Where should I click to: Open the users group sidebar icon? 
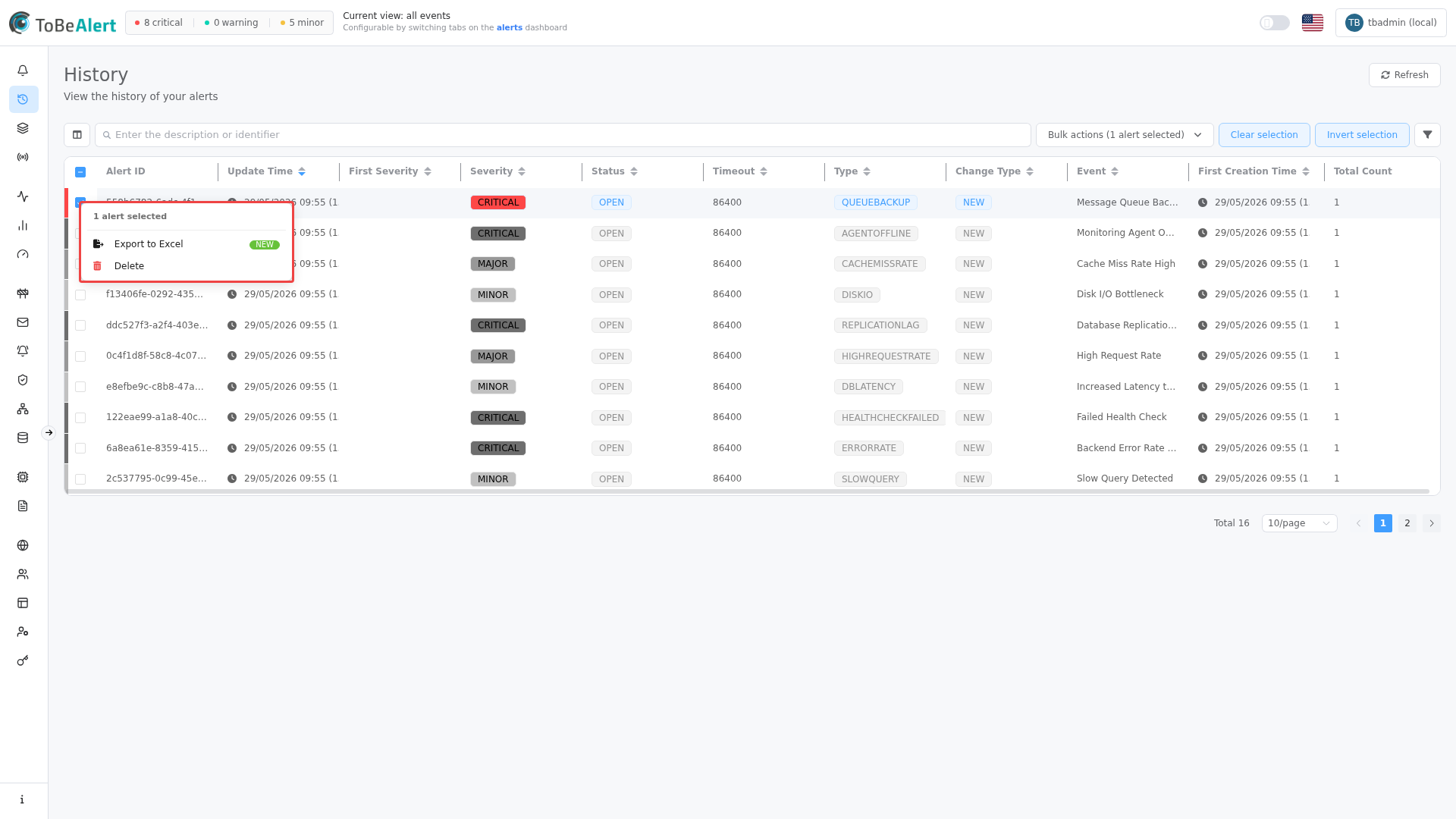(x=23, y=574)
